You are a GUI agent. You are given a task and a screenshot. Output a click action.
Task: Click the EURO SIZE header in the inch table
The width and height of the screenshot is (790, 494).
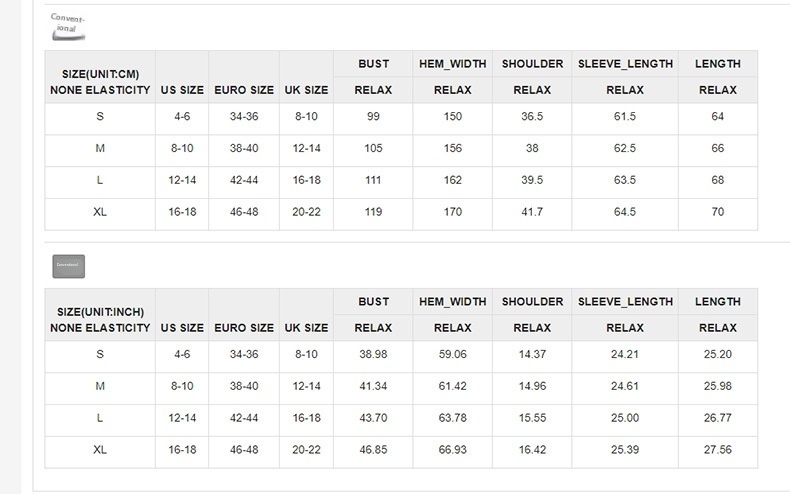(244, 328)
